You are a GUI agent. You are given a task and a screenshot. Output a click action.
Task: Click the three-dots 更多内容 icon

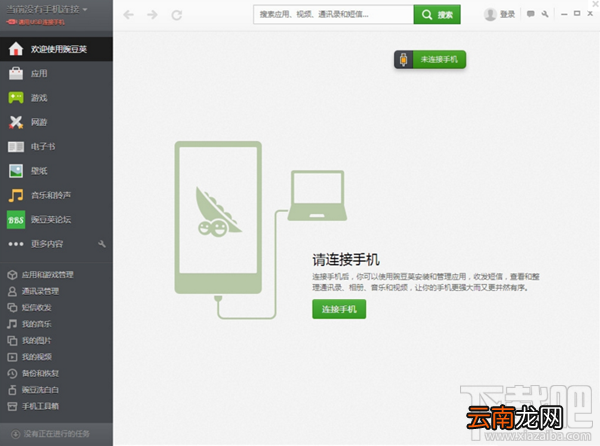(x=16, y=244)
